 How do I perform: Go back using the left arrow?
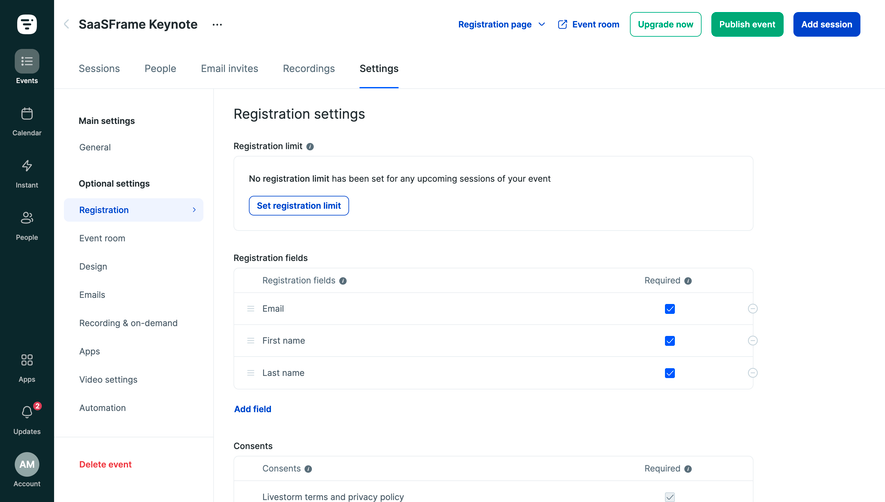(67, 24)
